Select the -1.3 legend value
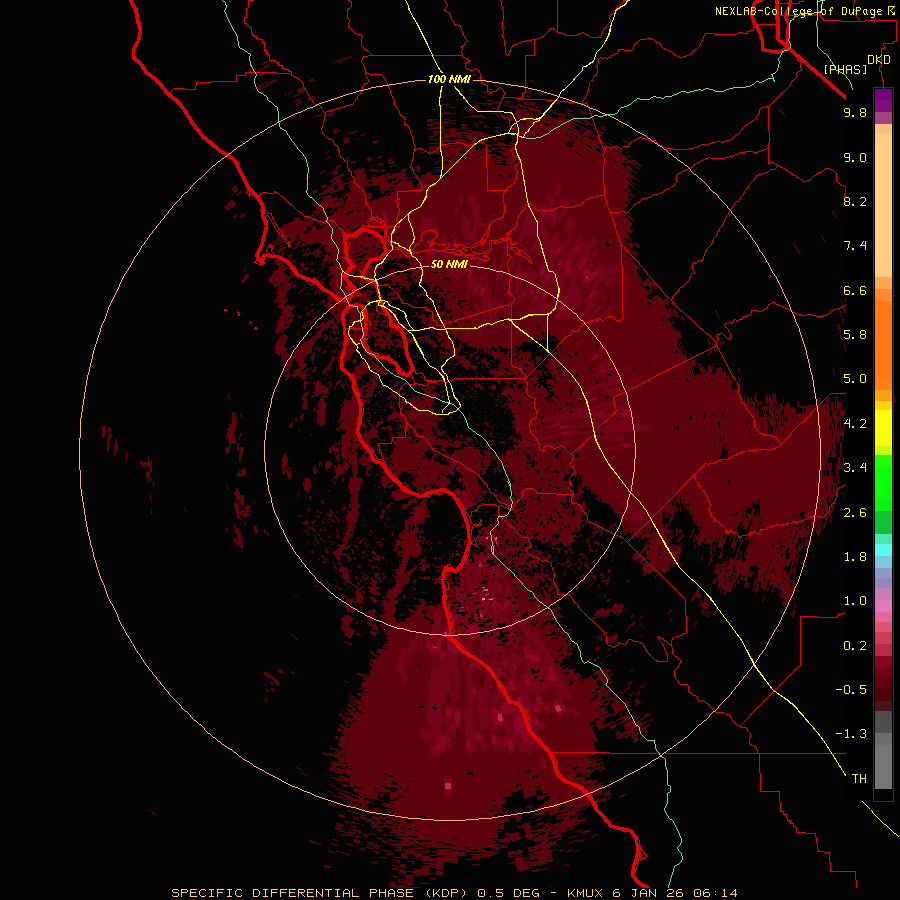The image size is (900, 900). point(851,734)
